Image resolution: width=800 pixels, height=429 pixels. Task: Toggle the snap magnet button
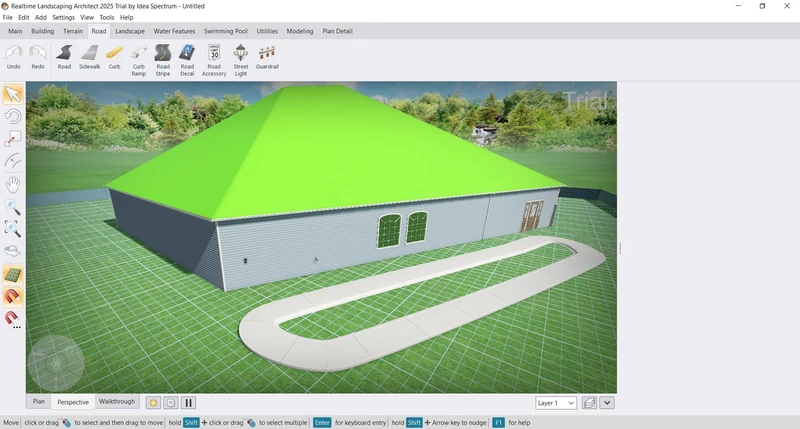(x=13, y=297)
